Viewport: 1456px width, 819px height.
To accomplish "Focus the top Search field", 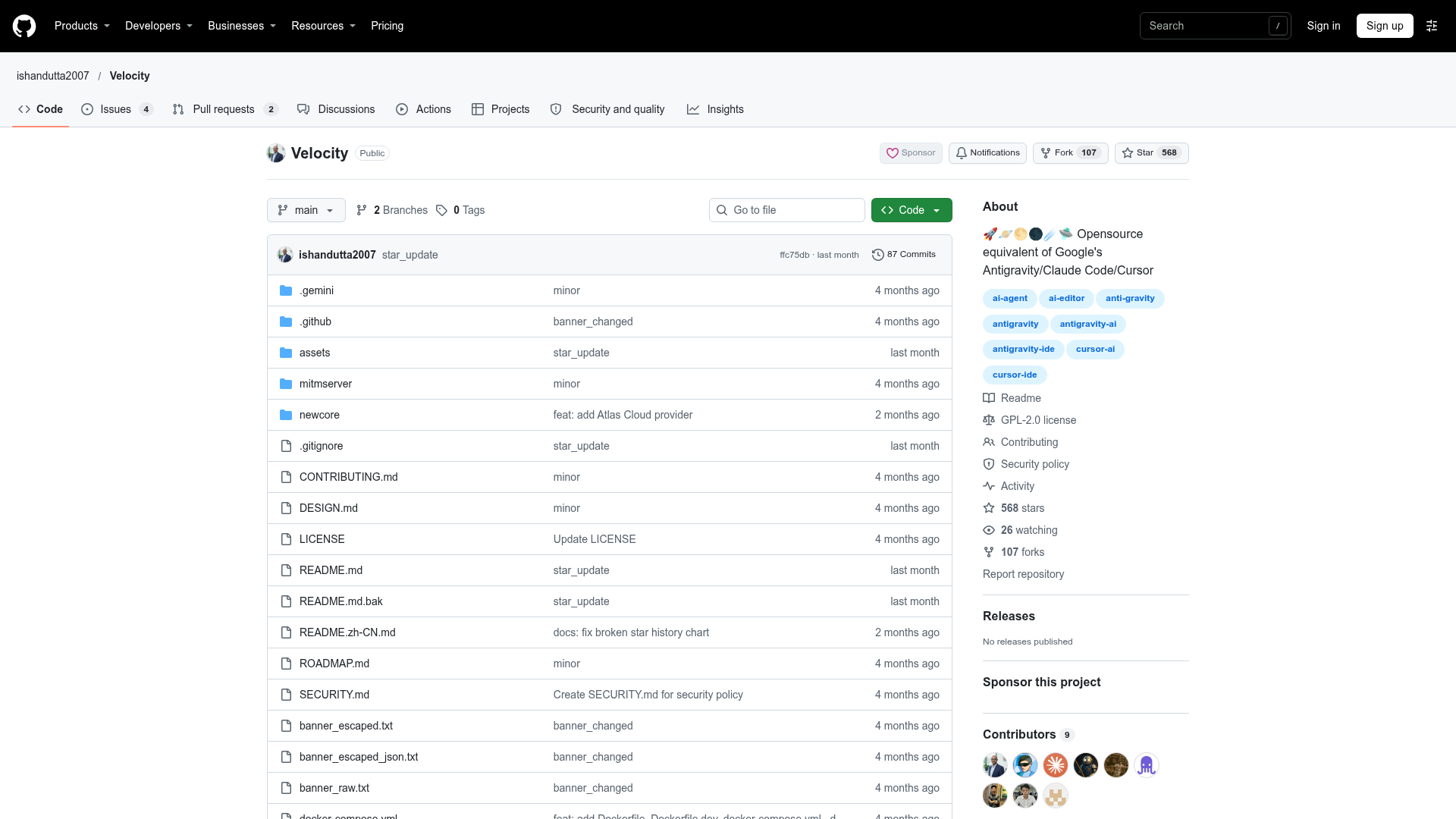I will pos(1215,26).
